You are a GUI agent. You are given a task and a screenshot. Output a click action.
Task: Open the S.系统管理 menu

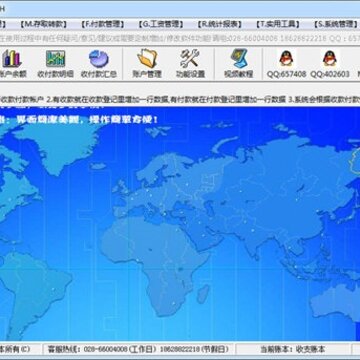tap(336, 24)
